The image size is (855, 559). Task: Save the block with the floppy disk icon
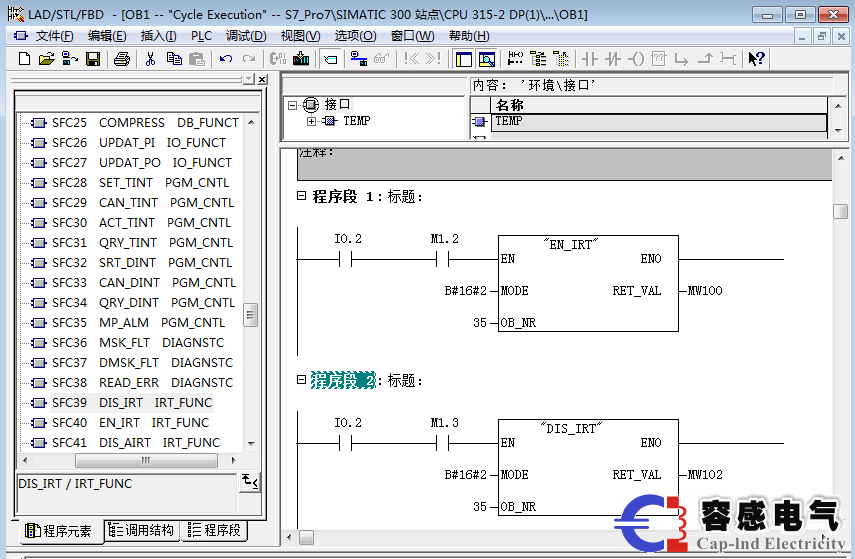point(93,59)
